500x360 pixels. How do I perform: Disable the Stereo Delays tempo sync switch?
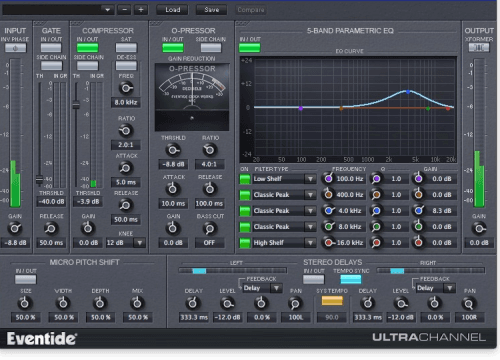tap(351, 279)
